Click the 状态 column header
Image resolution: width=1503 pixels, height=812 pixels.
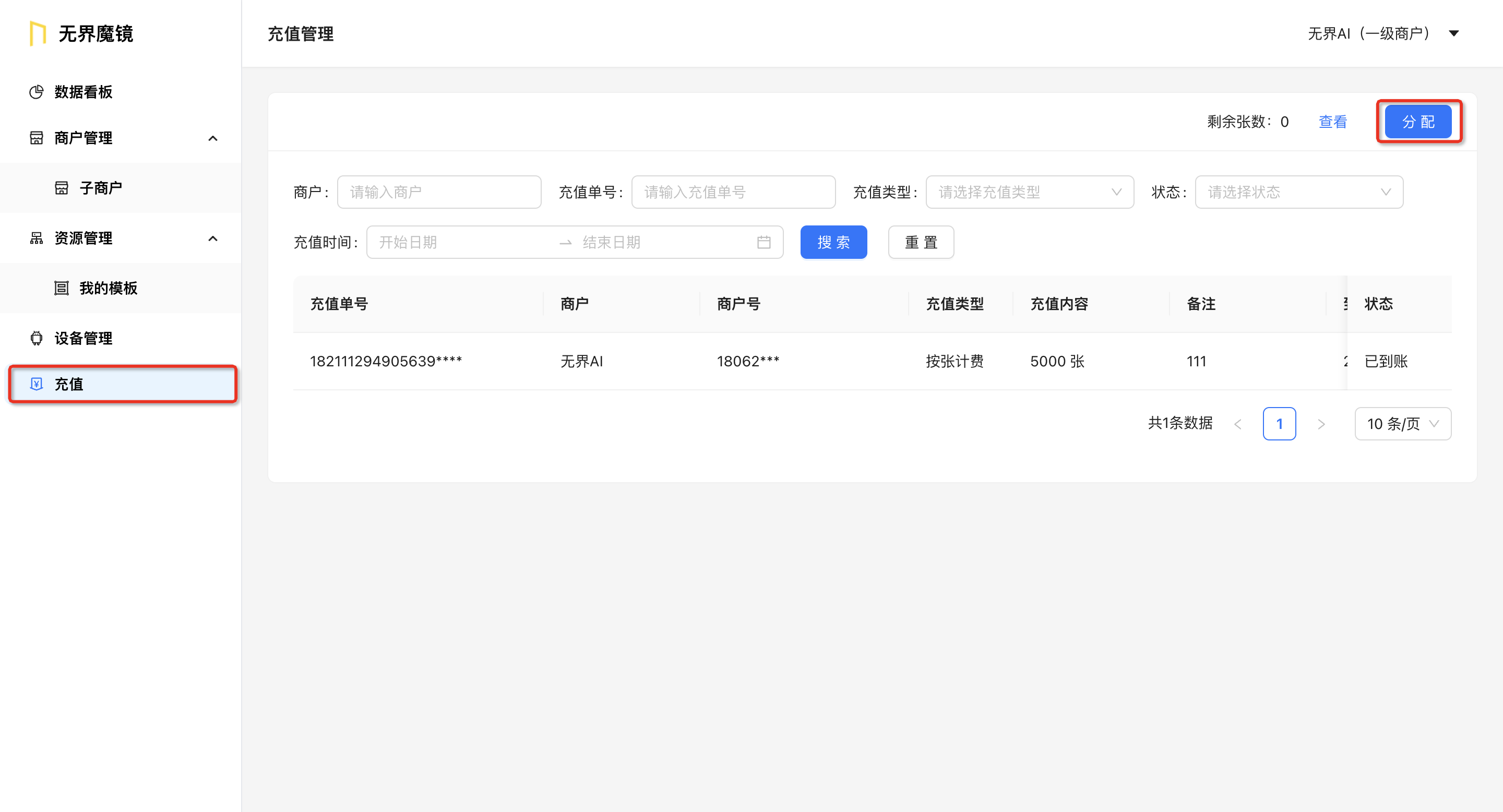(1379, 304)
